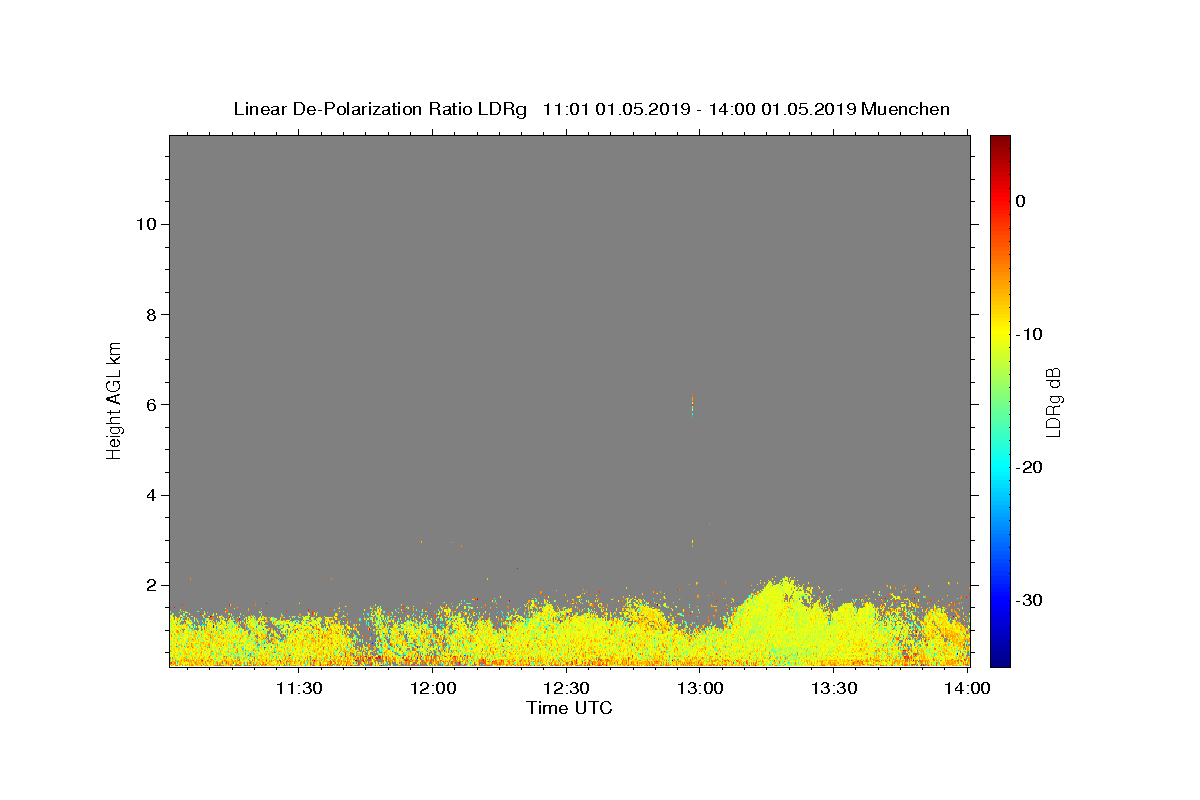Click the height tick label 8
The width and height of the screenshot is (1200, 800).
point(149,314)
